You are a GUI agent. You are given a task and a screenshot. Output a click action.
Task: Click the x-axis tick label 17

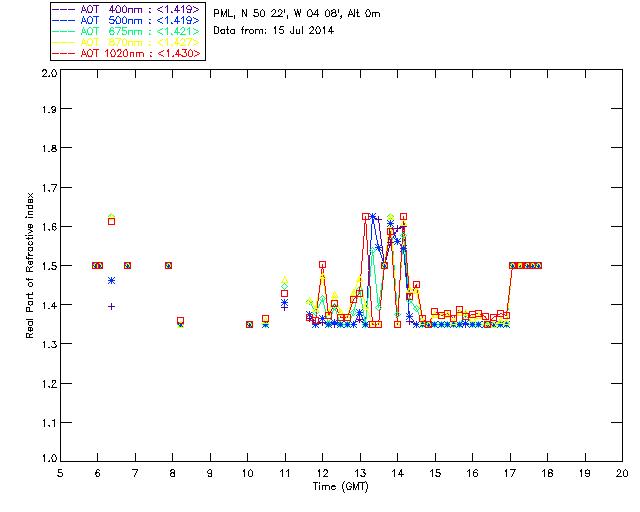510,473
